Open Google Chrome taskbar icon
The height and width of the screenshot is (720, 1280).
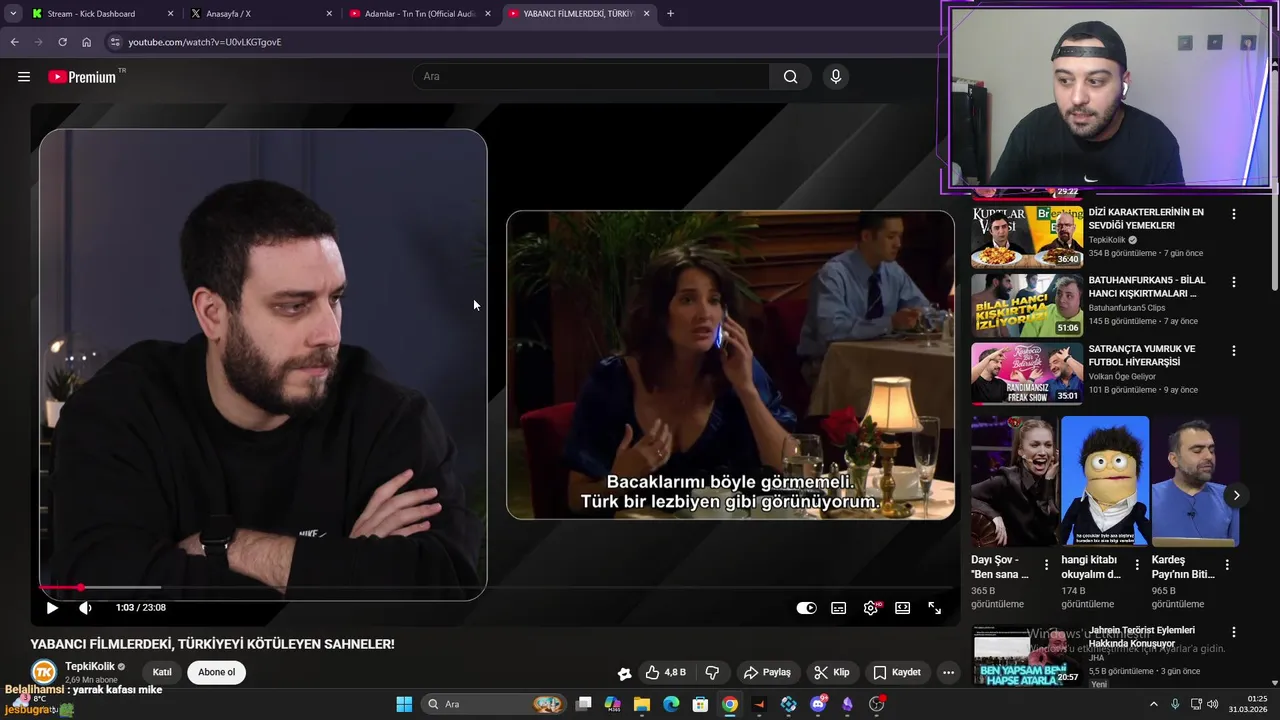coord(730,704)
